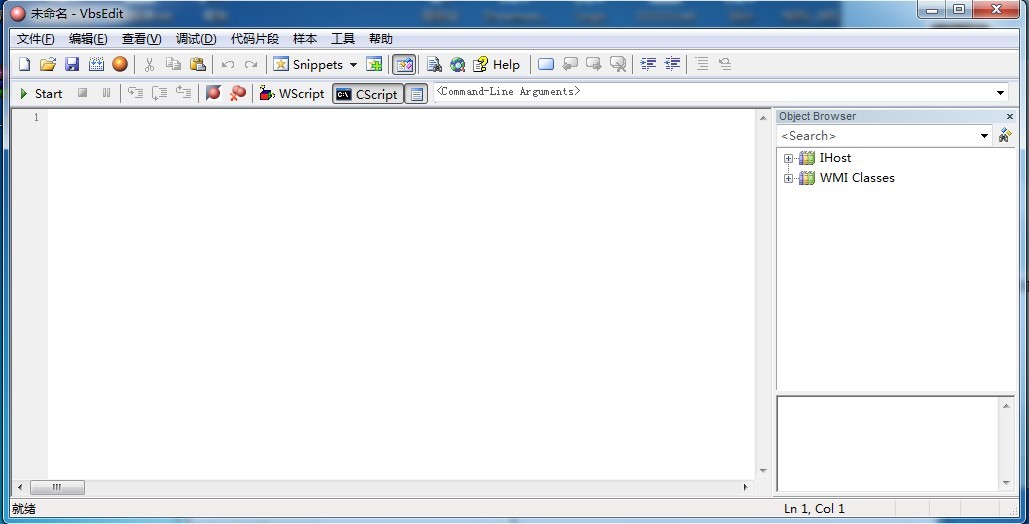Open the 调试(D) menu

(196, 39)
